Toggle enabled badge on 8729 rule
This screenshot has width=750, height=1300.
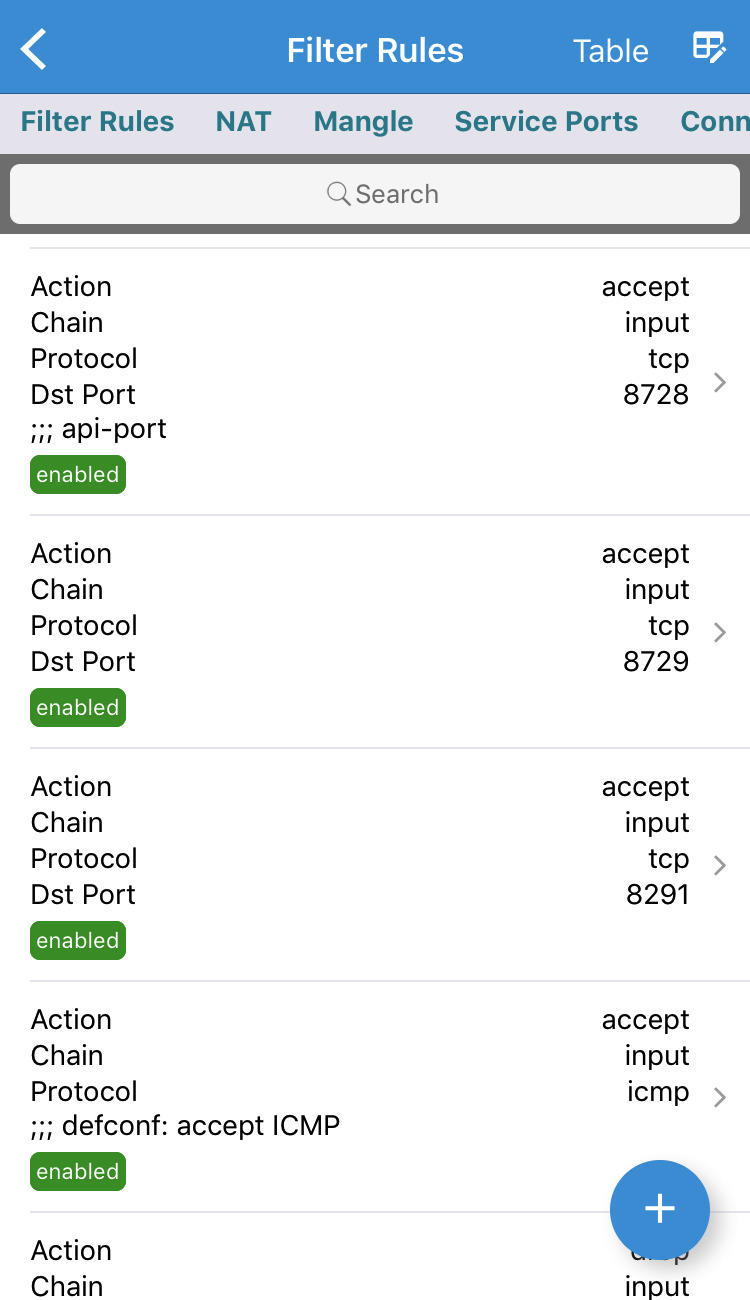78,708
